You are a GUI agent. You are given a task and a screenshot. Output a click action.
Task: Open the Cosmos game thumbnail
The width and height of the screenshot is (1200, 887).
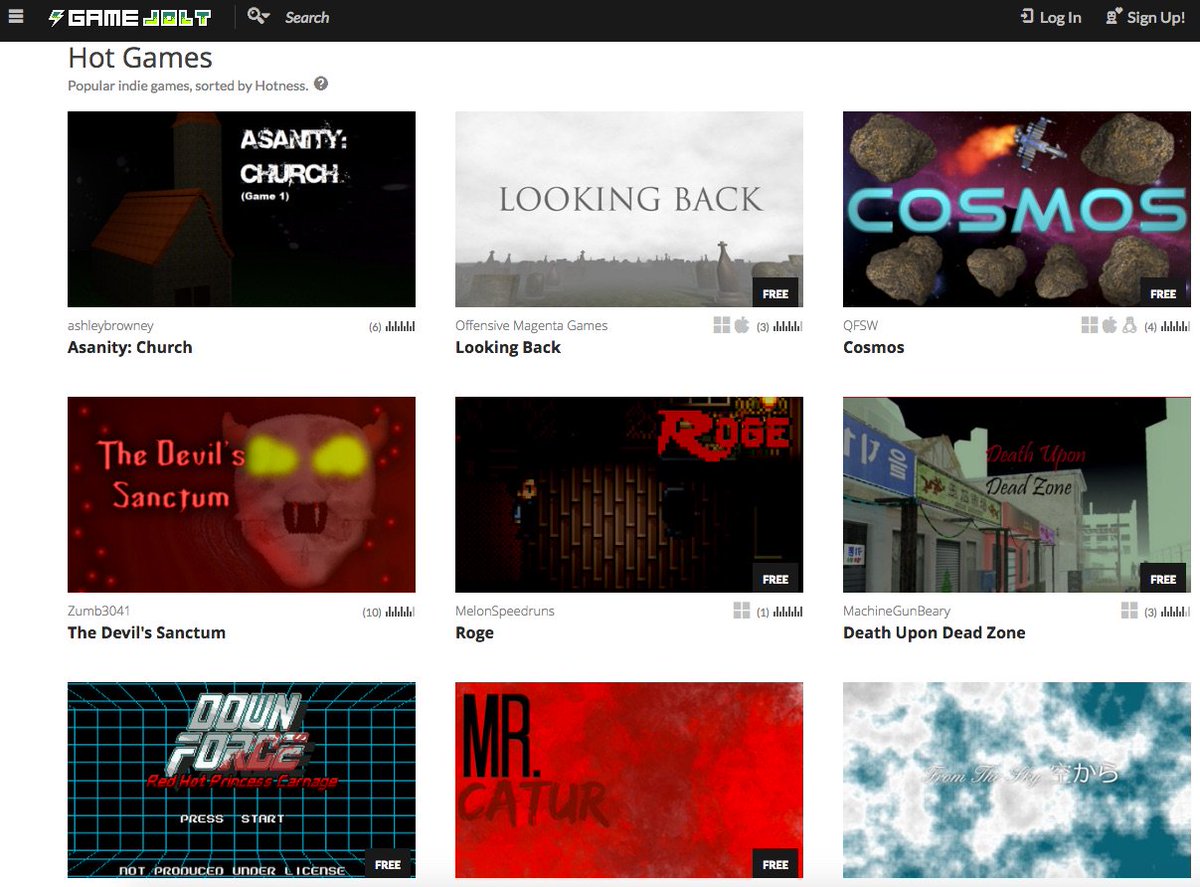[x=1017, y=209]
